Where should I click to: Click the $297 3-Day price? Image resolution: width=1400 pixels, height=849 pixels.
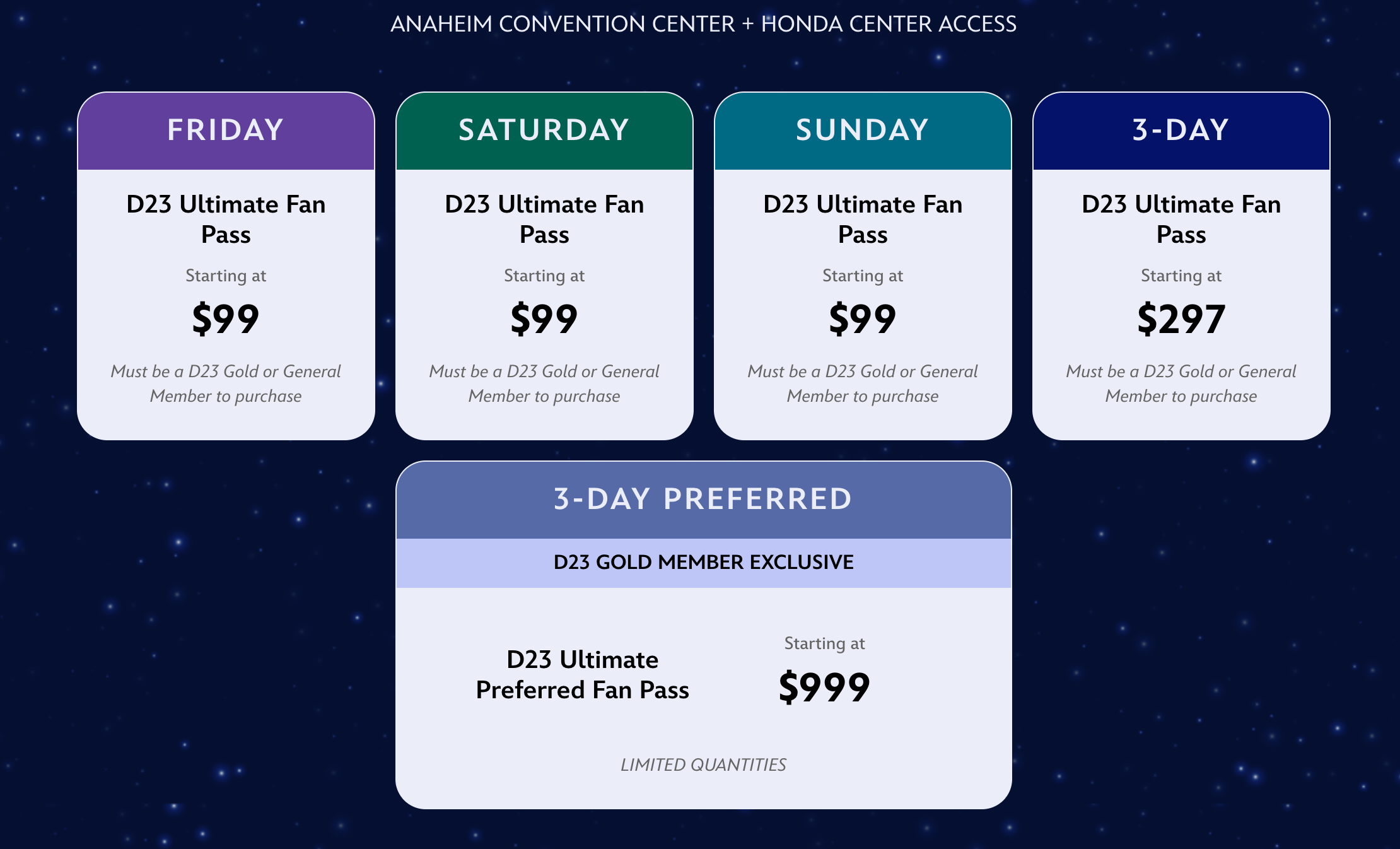1181,319
